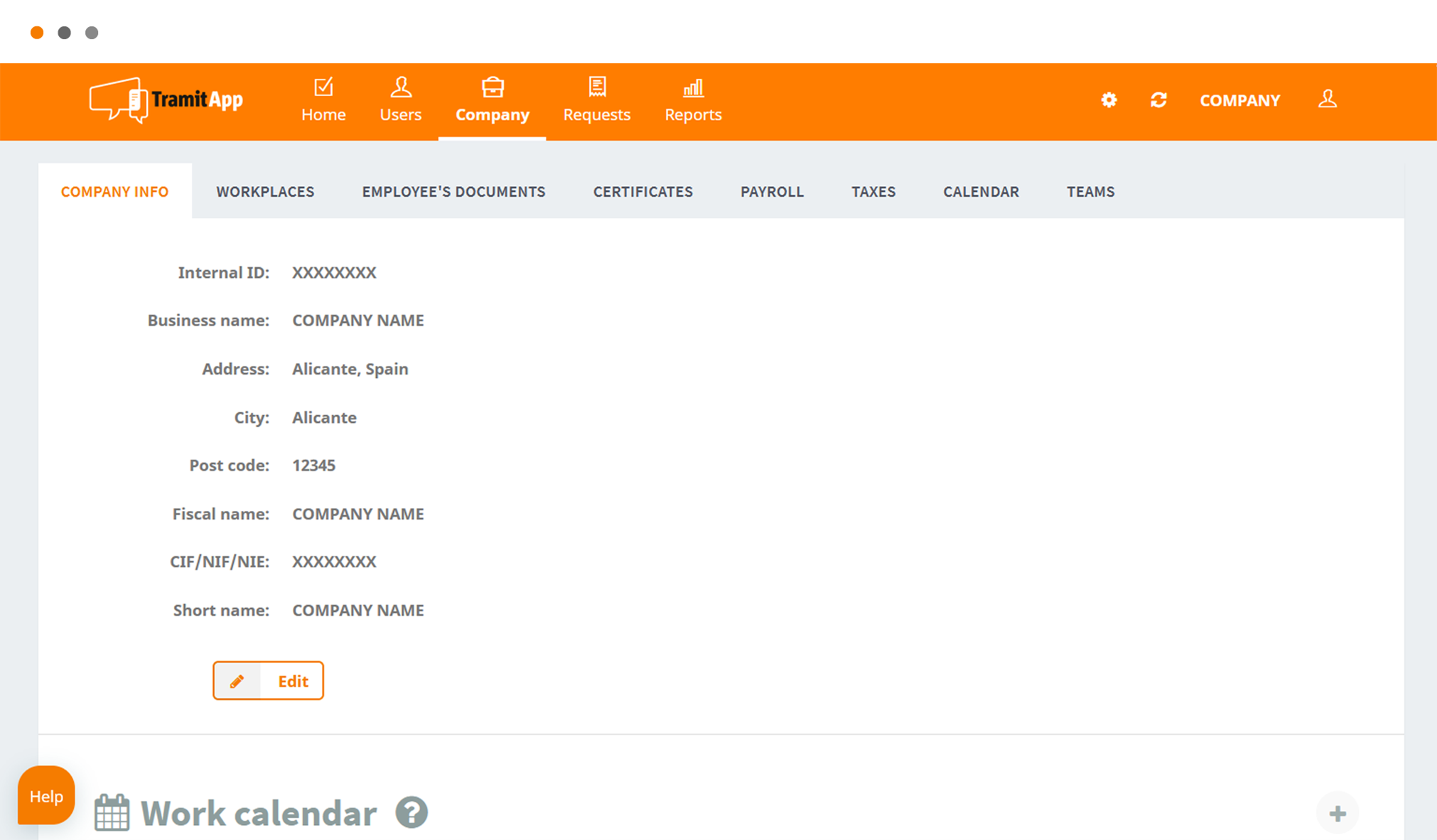Click Business name value COMPANY NAME

point(358,321)
